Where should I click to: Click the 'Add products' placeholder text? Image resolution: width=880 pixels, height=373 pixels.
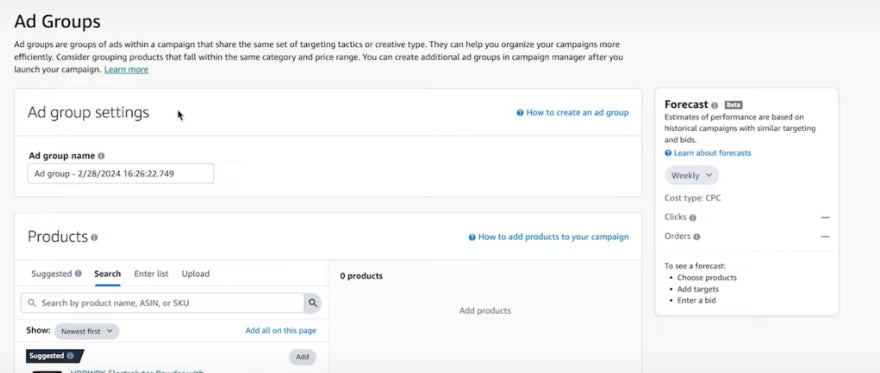coord(485,311)
